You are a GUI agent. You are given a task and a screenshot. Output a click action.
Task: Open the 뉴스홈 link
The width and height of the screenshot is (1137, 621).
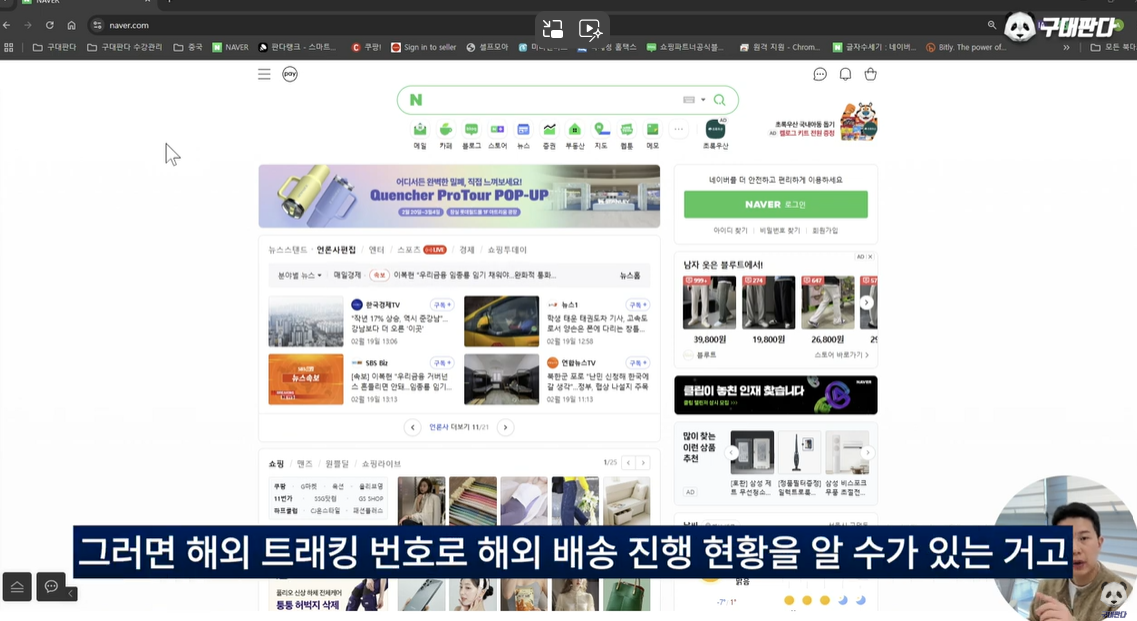[630, 276]
